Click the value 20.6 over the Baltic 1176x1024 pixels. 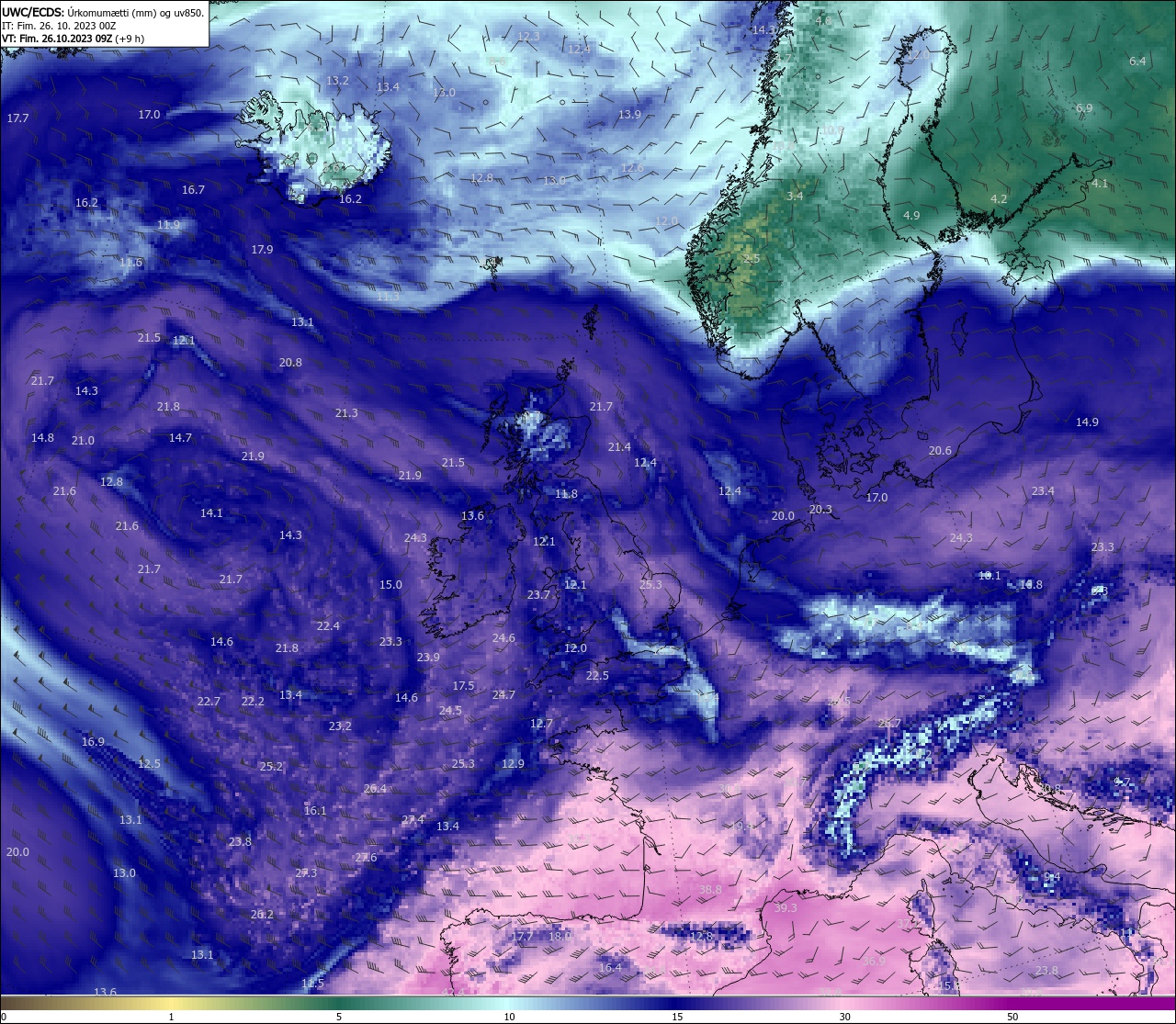[x=940, y=451]
